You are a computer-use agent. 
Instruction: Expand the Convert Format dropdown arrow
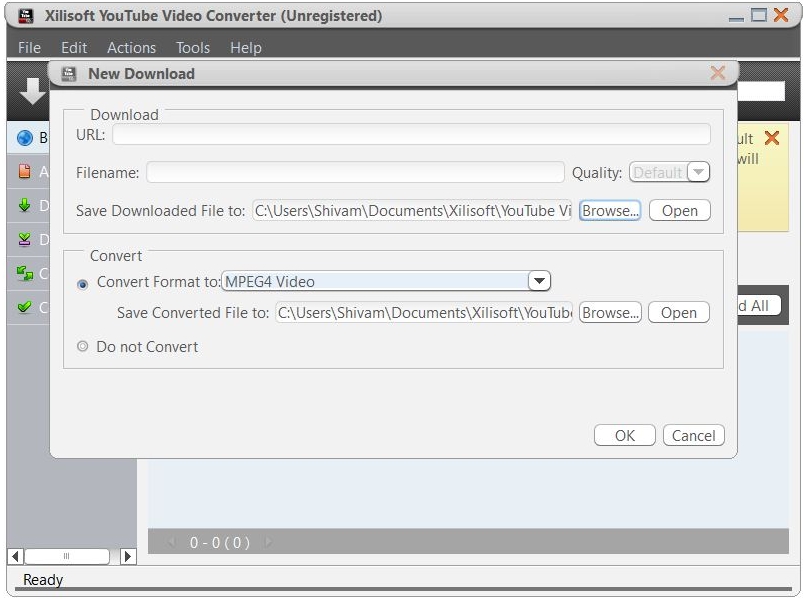point(539,281)
